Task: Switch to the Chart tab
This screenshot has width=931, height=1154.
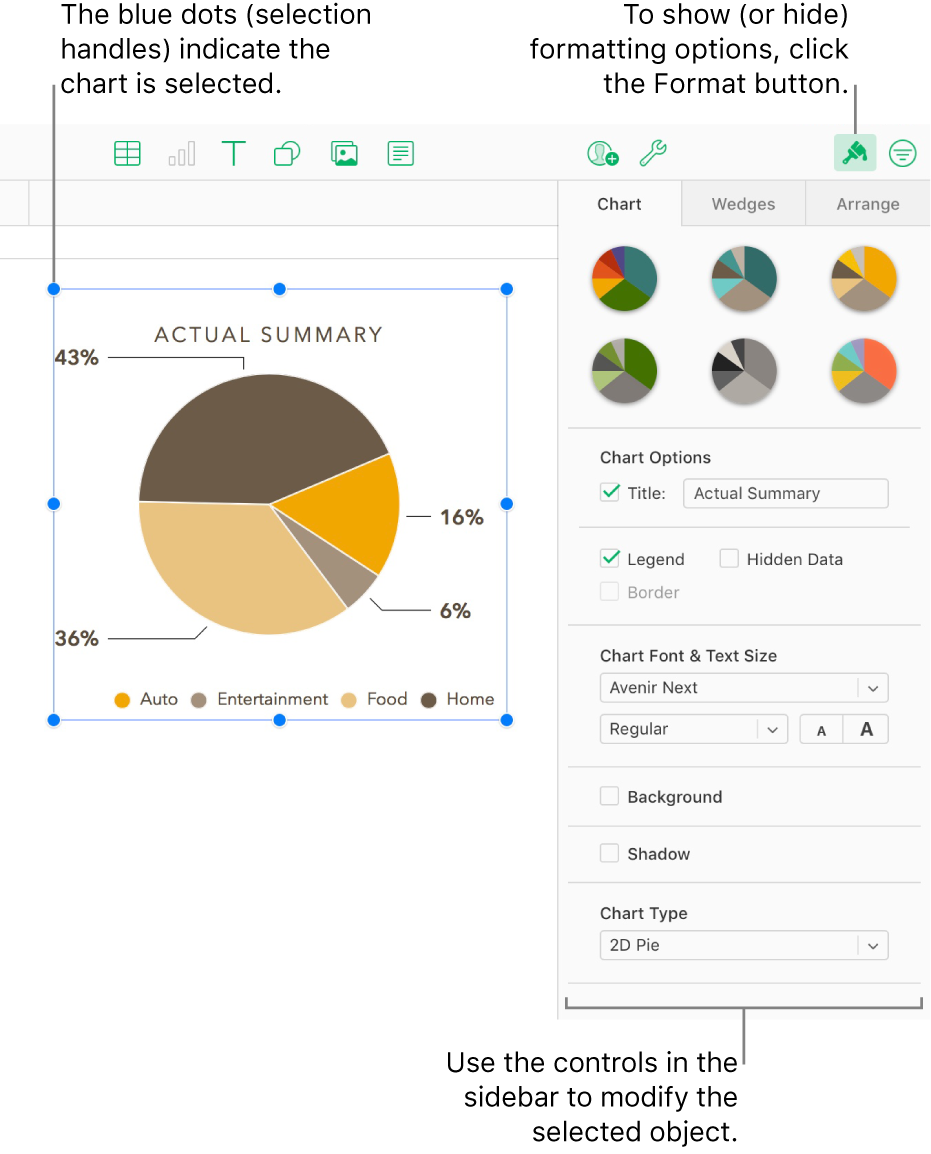Action: pos(619,204)
